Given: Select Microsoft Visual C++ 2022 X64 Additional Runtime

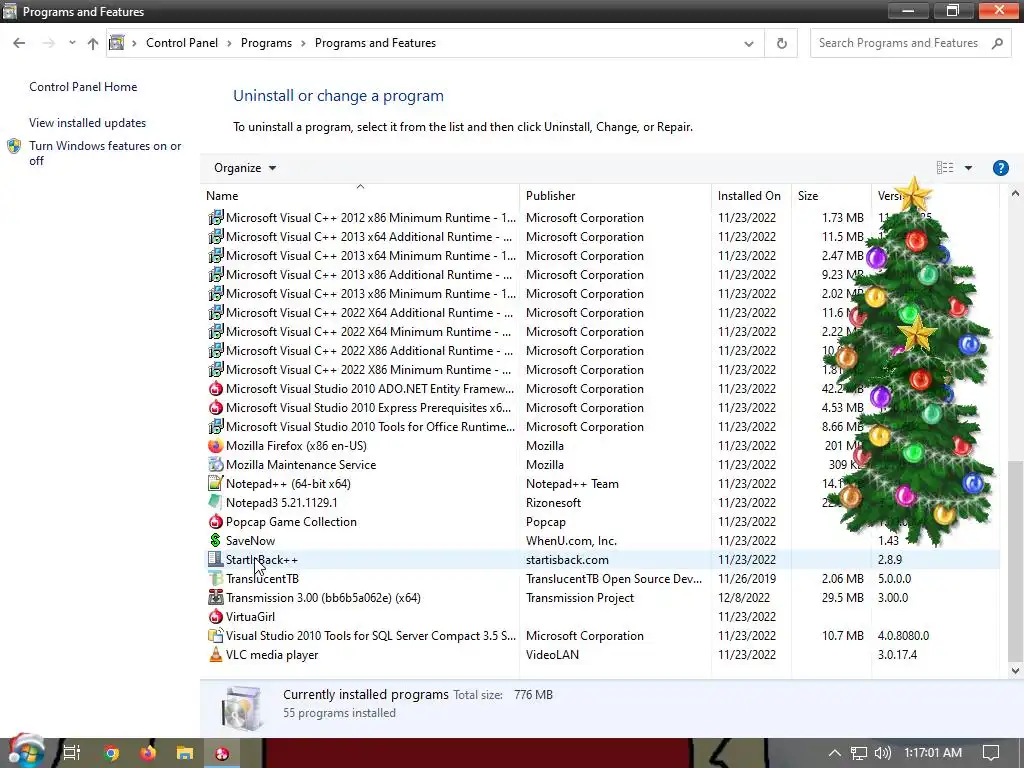Looking at the screenshot, I should click(600, 313).
